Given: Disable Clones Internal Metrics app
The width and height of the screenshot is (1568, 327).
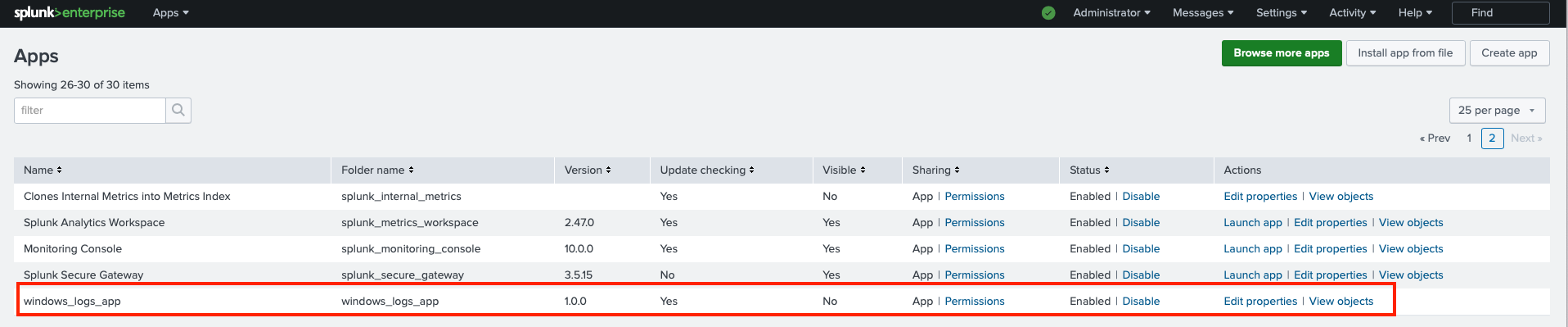Looking at the screenshot, I should (x=1141, y=196).
